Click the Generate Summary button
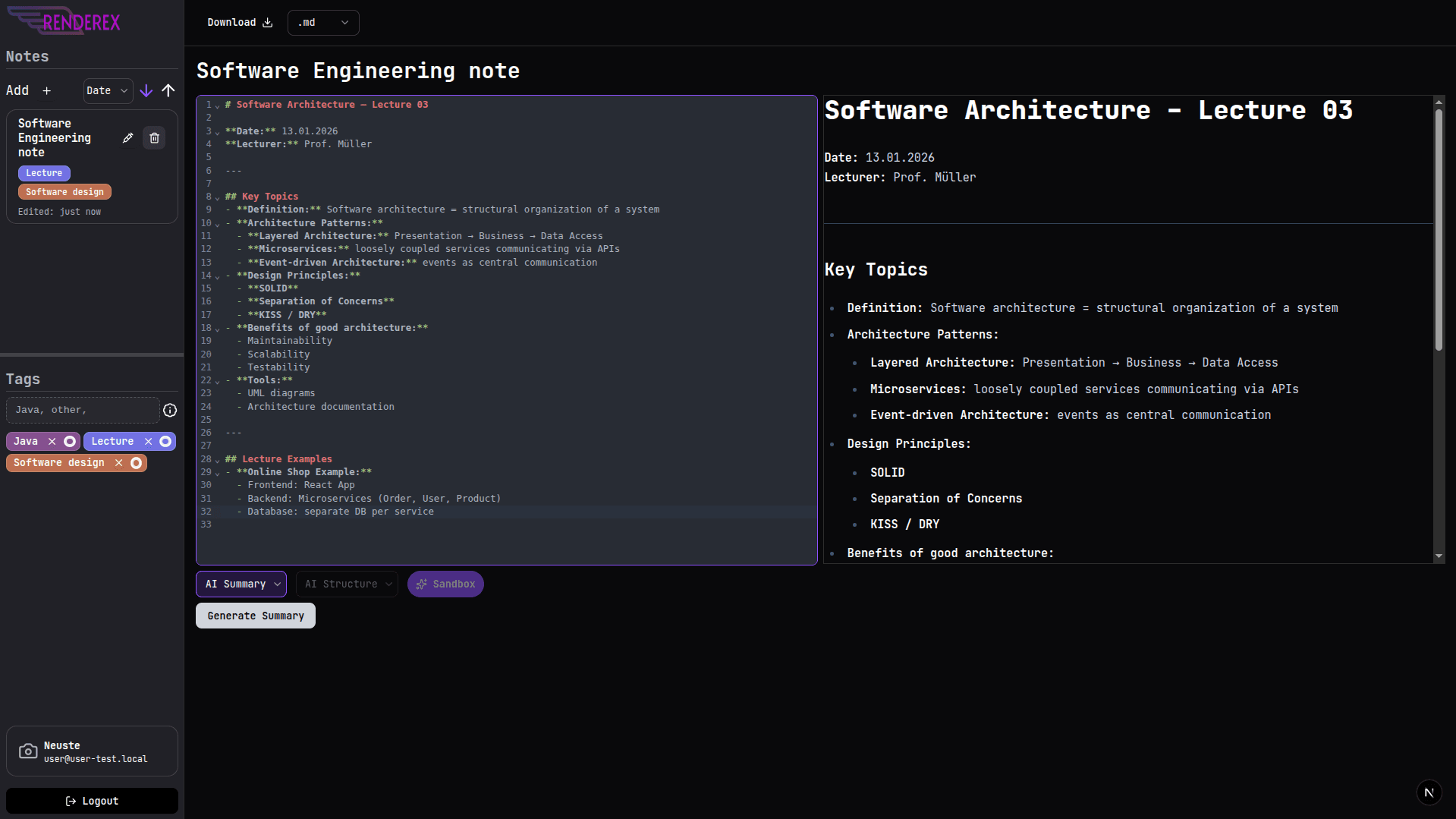The height and width of the screenshot is (819, 1456). [x=256, y=616]
